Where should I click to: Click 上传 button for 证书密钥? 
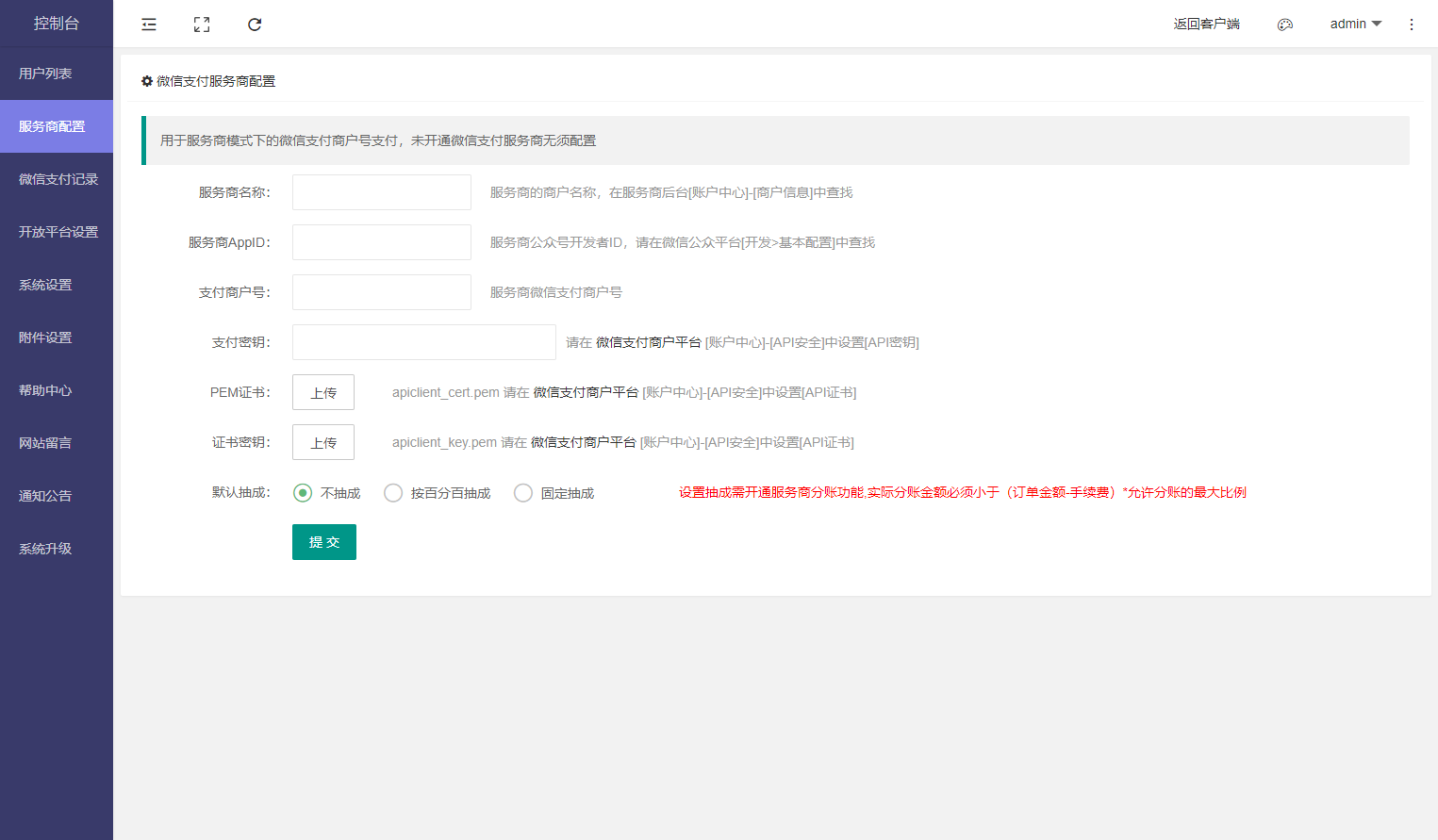coord(323,442)
